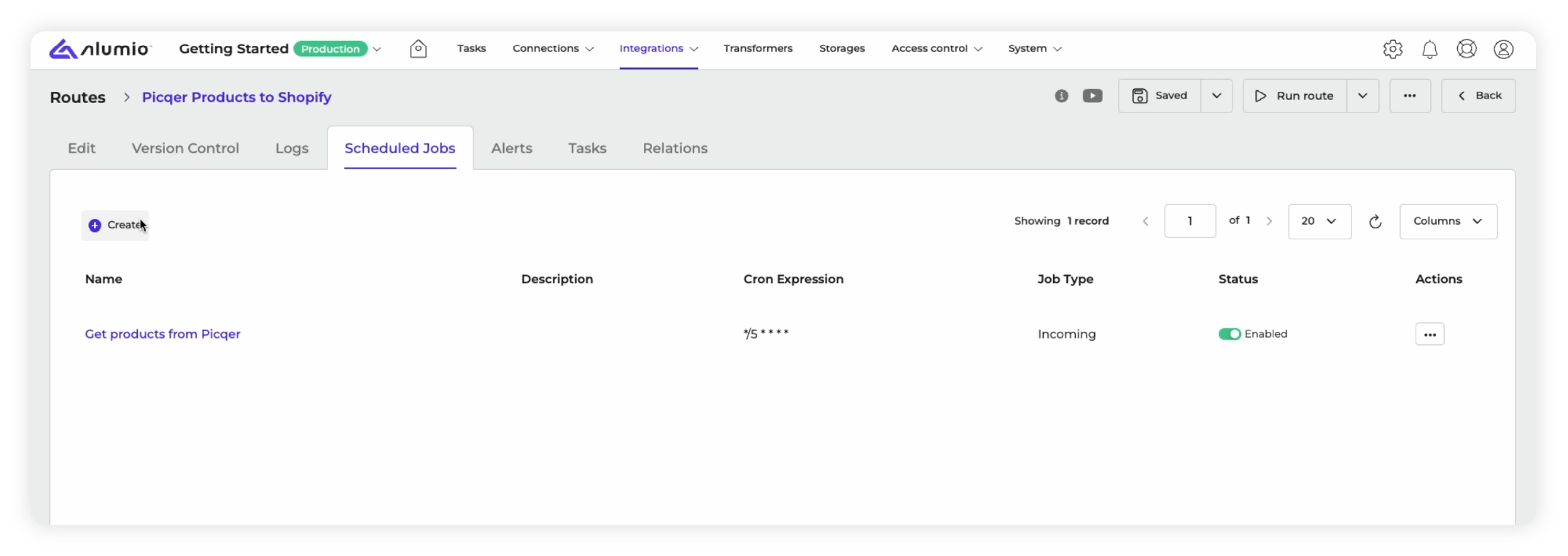Viewport: 1568px width, 556px height.
Task: Go to the next page arrow
Action: tap(1269, 221)
